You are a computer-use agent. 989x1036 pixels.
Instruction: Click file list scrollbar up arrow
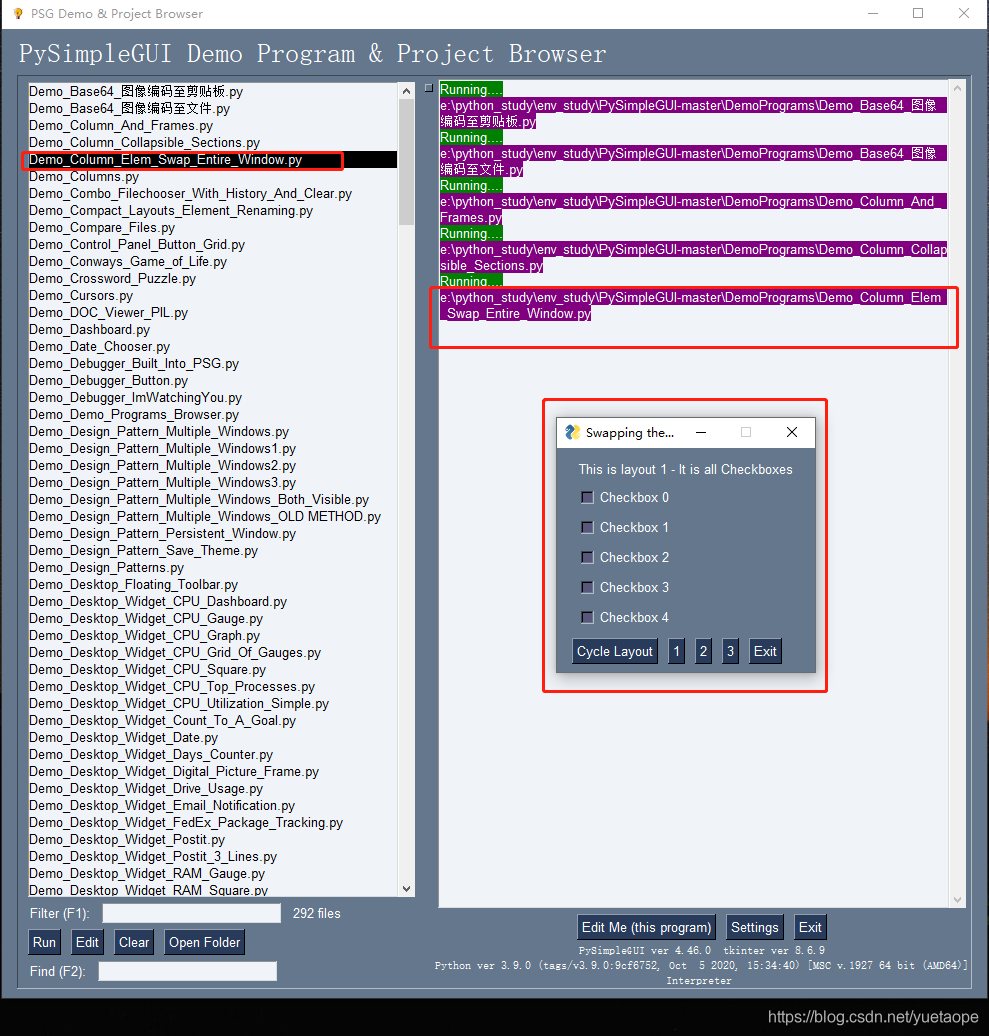tap(406, 91)
